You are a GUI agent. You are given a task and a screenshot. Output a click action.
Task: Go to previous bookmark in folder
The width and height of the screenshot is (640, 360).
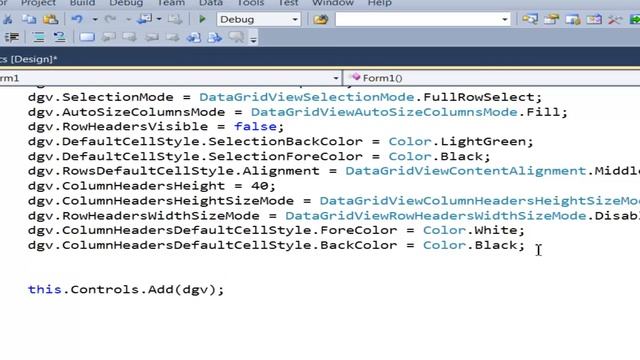[151, 38]
